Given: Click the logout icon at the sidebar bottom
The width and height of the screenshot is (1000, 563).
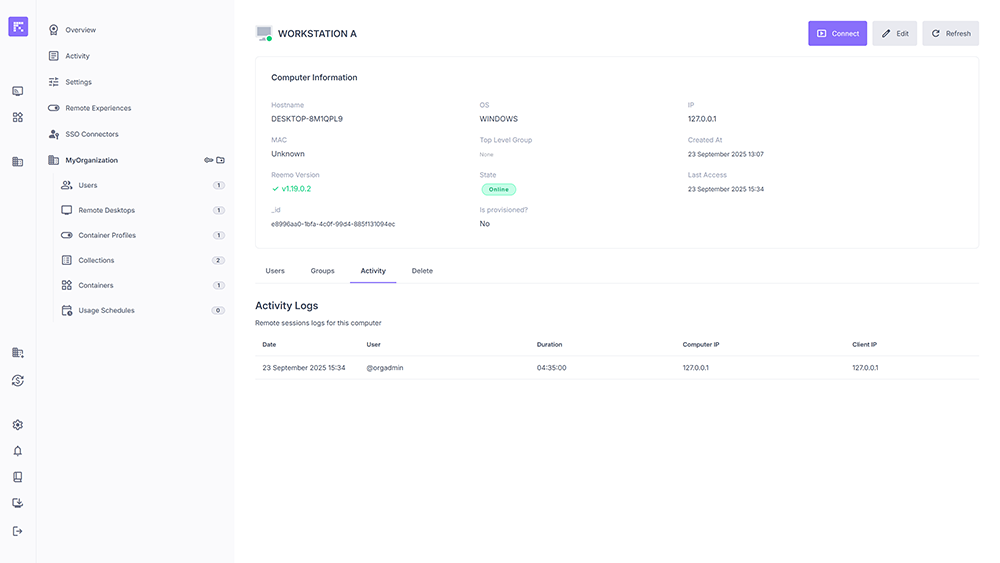Looking at the screenshot, I should click(x=18, y=531).
